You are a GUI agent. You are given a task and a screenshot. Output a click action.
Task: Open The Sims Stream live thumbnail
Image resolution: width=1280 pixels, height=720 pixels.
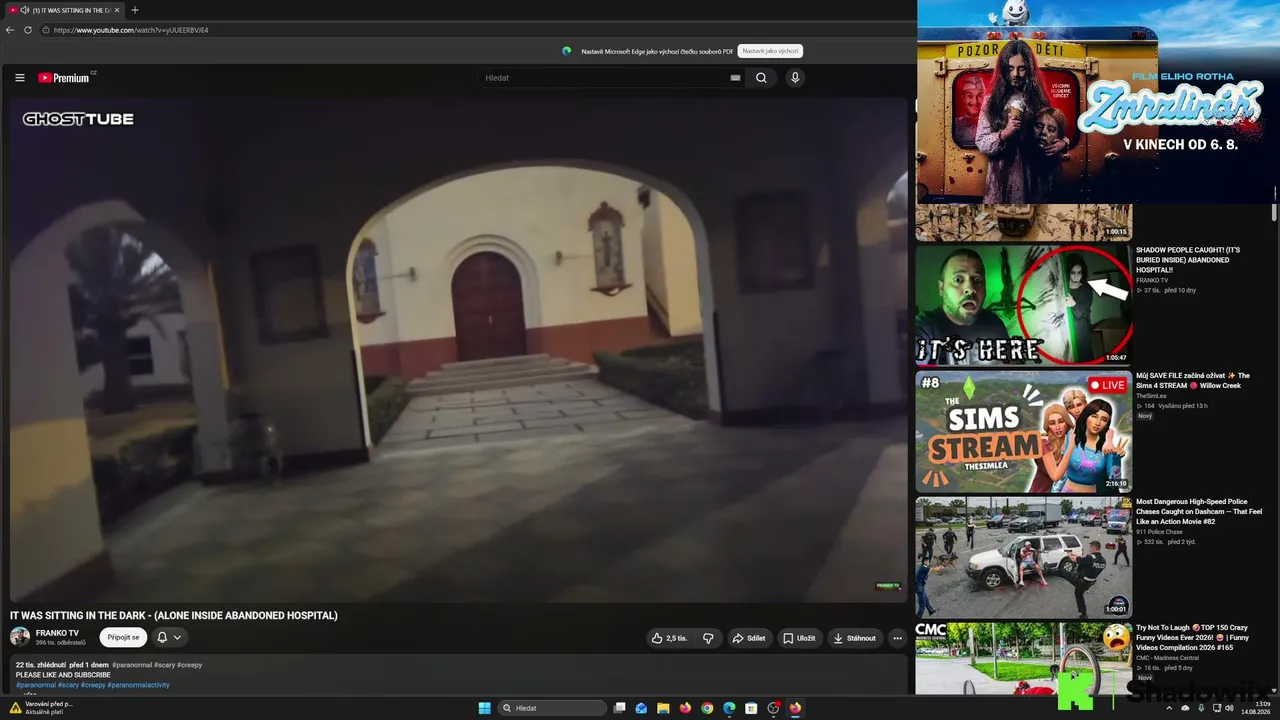click(1024, 431)
